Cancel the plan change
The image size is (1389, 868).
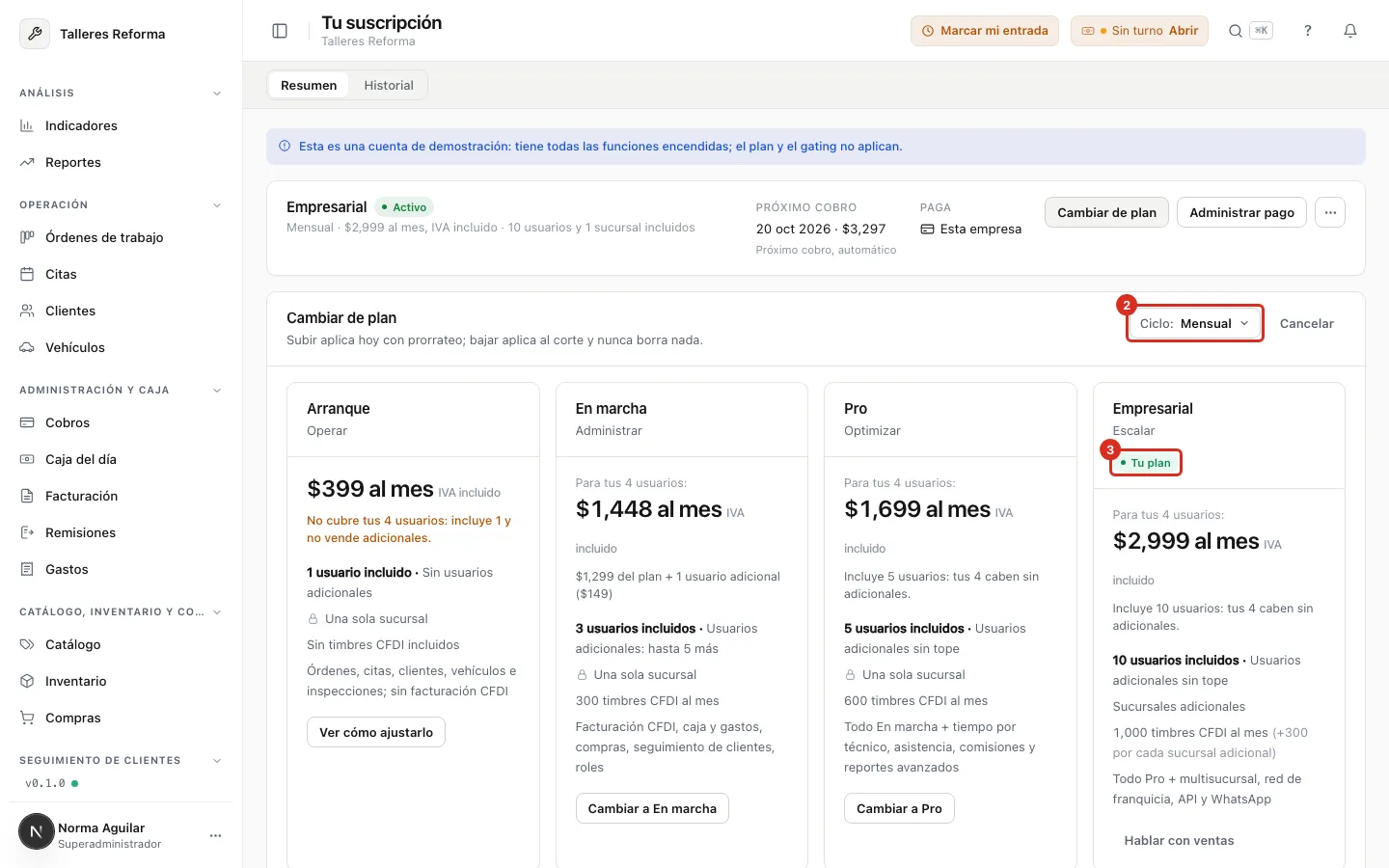pyautogui.click(x=1307, y=323)
